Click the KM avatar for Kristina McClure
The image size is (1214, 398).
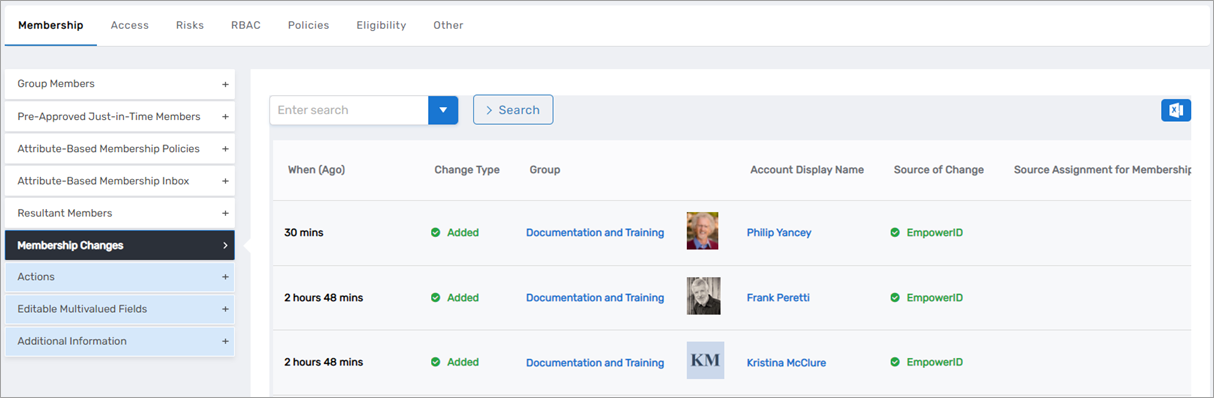point(705,361)
